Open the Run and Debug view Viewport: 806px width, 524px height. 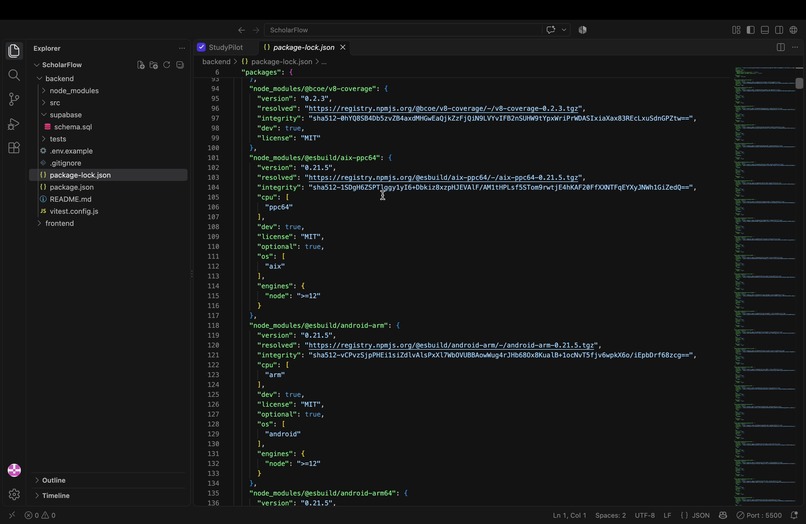14,124
